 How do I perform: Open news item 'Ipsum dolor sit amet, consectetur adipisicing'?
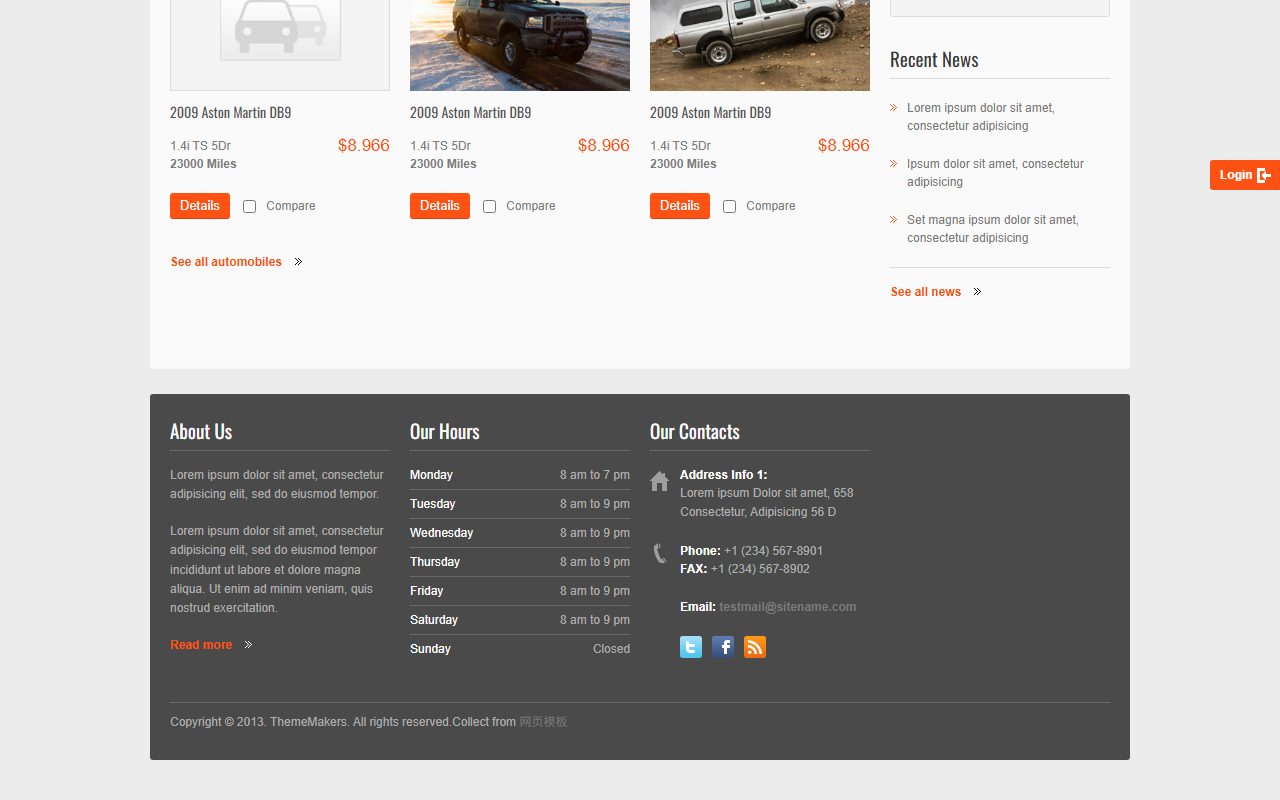point(995,173)
